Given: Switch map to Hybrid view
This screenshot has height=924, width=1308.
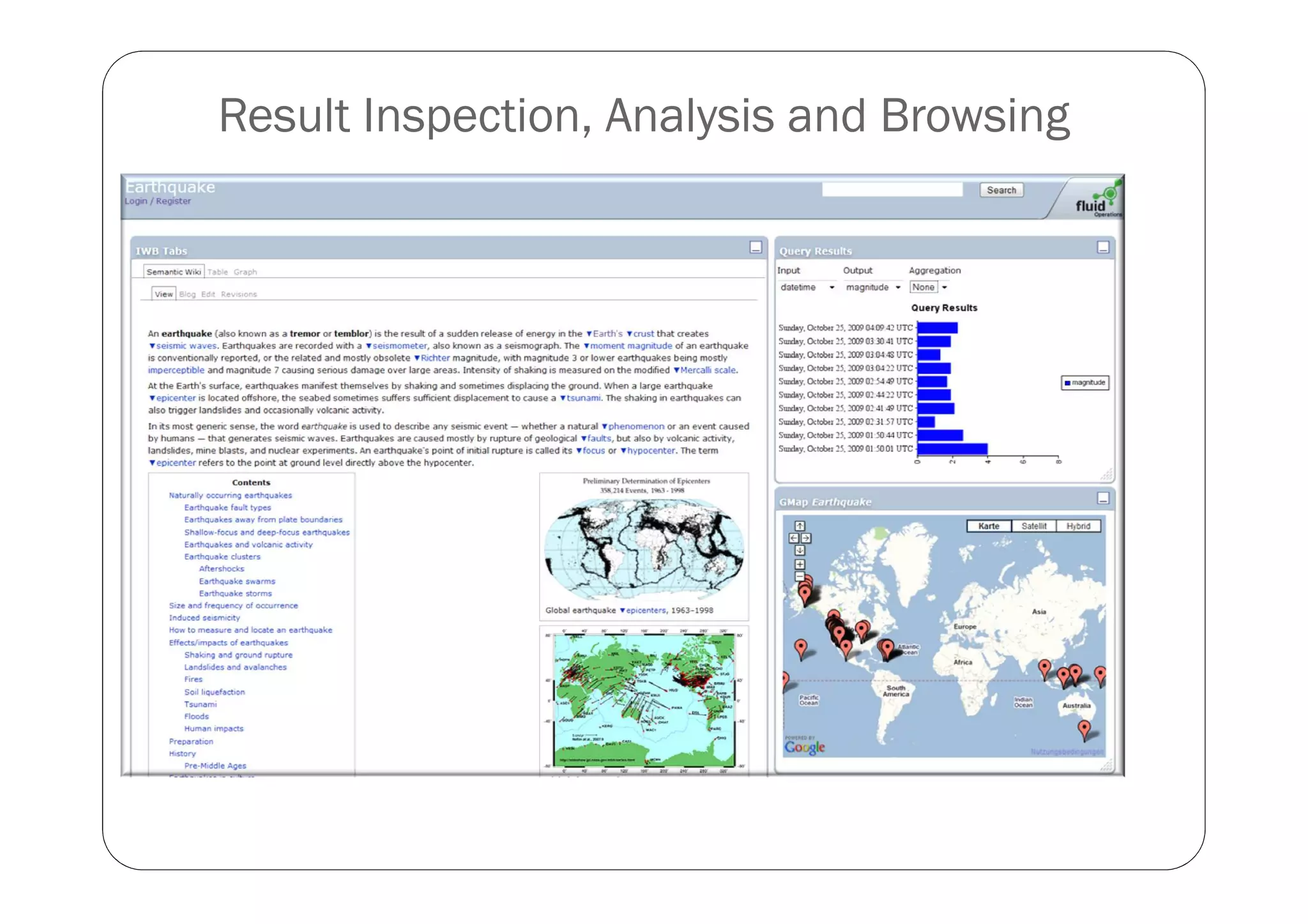Looking at the screenshot, I should click(x=1078, y=526).
